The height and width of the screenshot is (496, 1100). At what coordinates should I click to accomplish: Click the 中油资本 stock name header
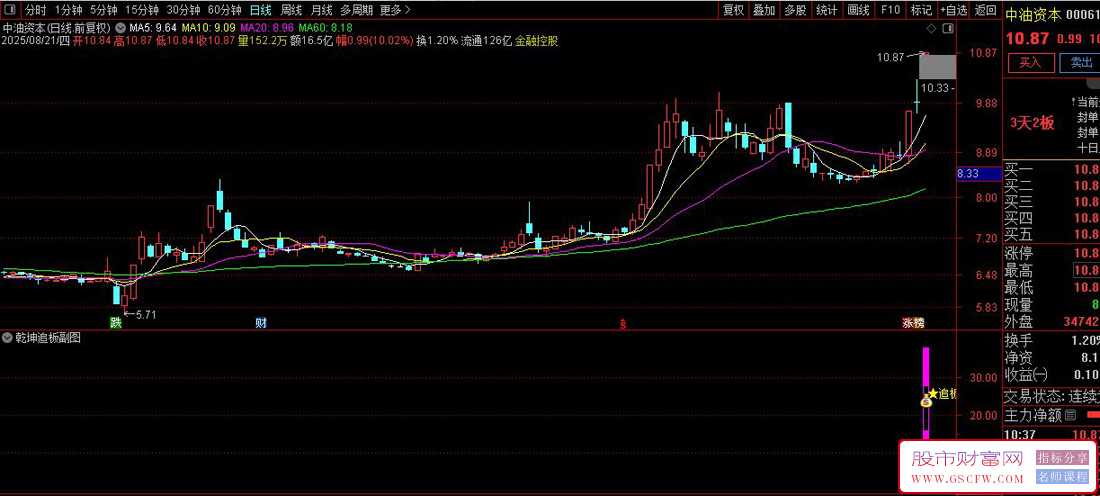1034,14
